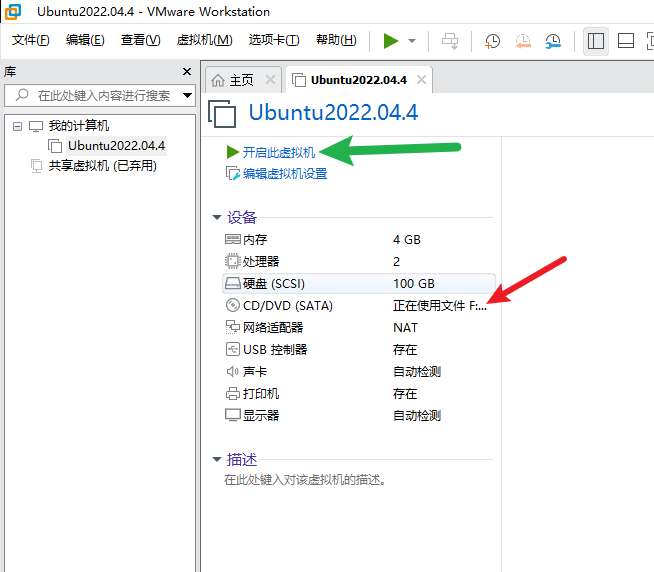Open the 选项卡(T) menu
The width and height of the screenshot is (654, 572).
274,40
